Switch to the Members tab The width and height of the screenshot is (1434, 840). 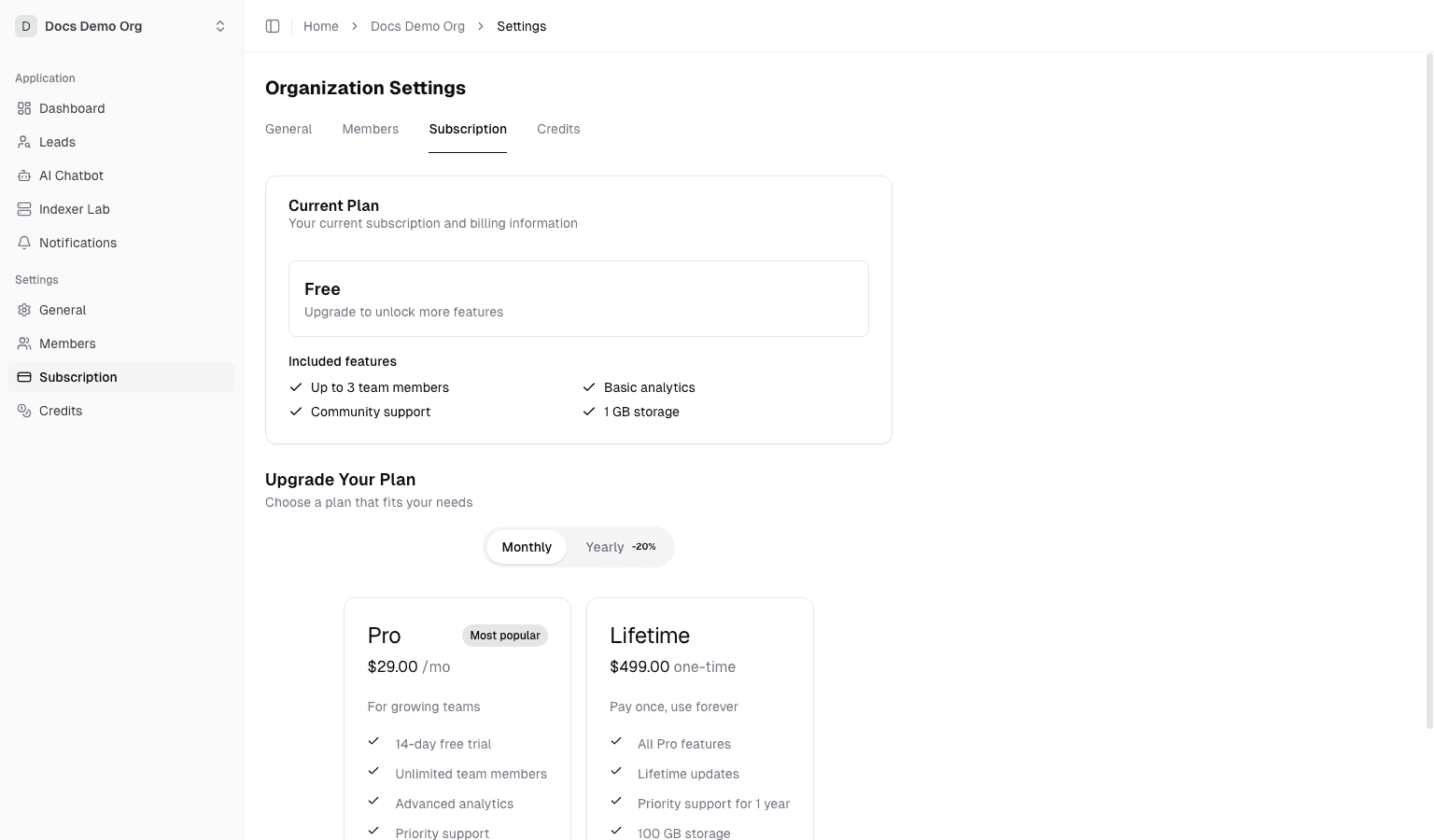(370, 129)
